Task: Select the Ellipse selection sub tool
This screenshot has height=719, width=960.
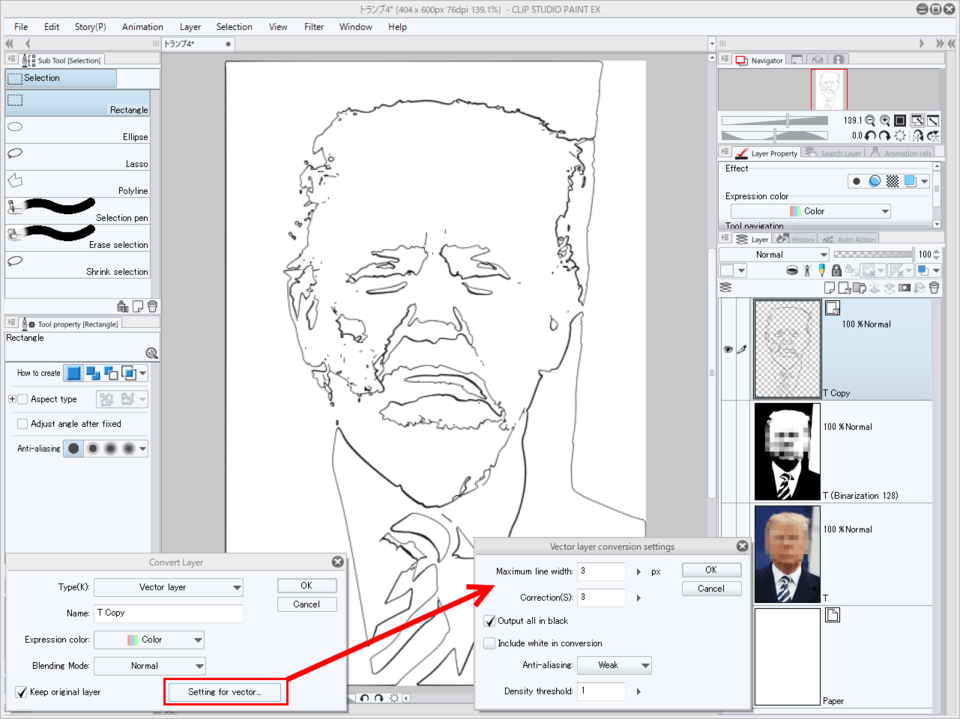Action: pos(78,130)
